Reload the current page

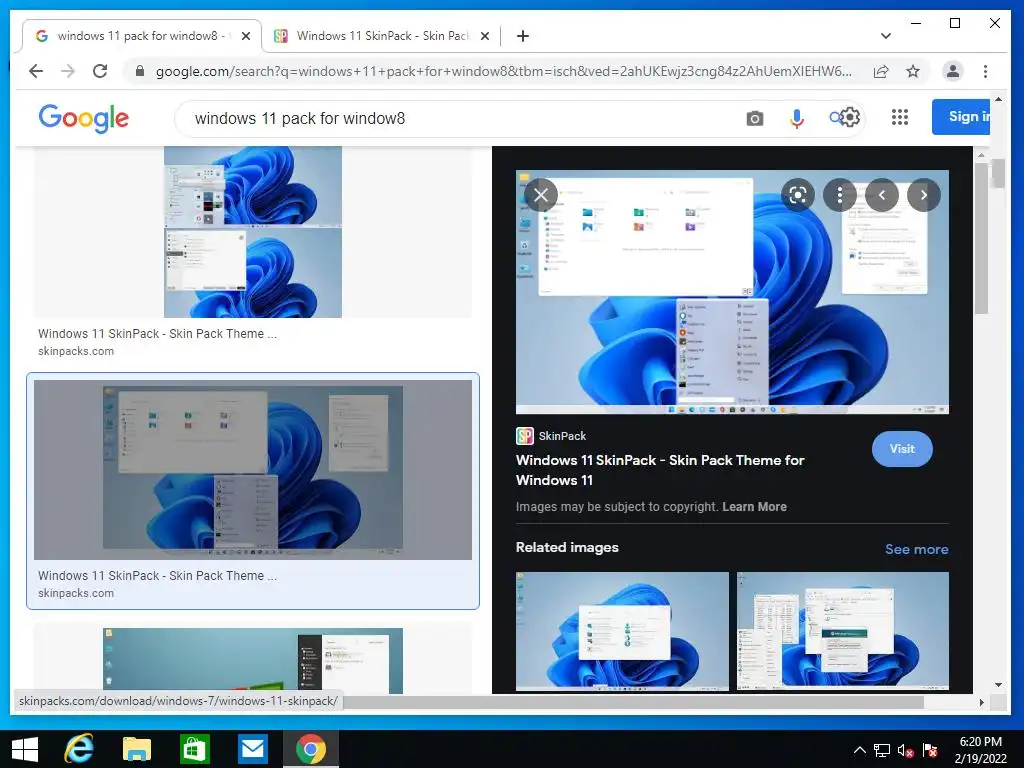[x=100, y=71]
